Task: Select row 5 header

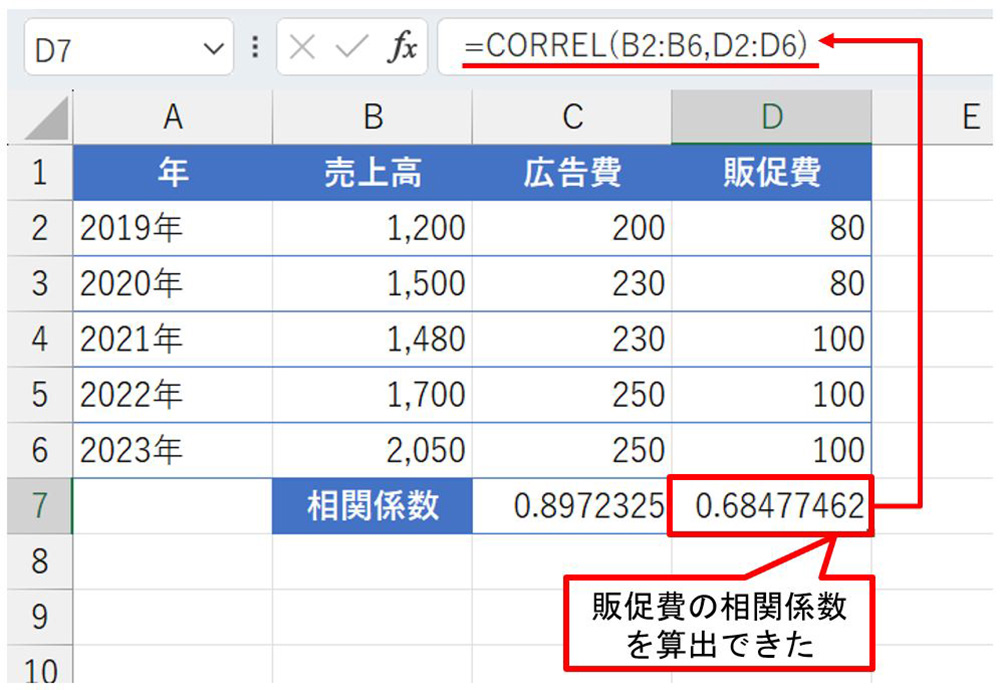Action: [40, 395]
